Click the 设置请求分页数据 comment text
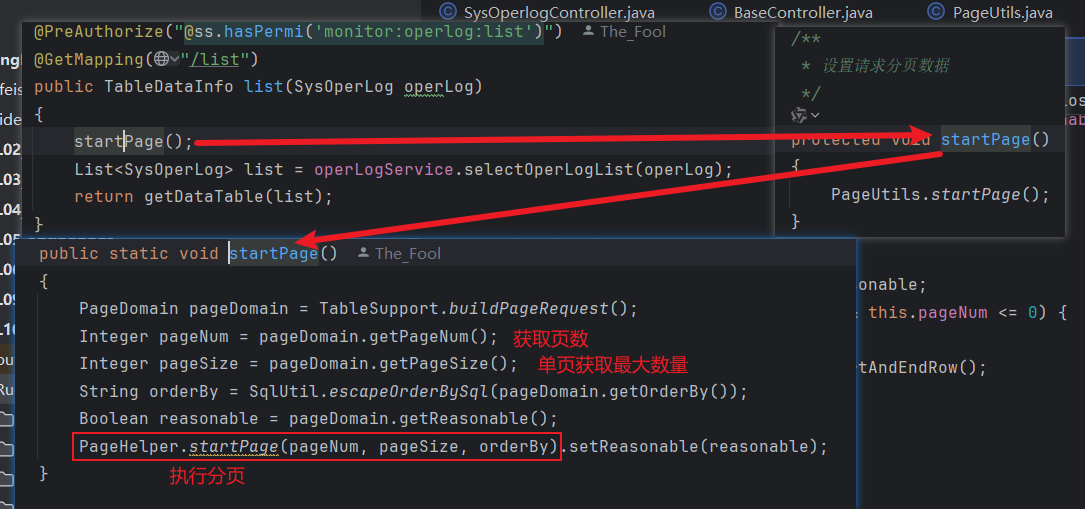The image size is (1085, 509). pos(886,66)
